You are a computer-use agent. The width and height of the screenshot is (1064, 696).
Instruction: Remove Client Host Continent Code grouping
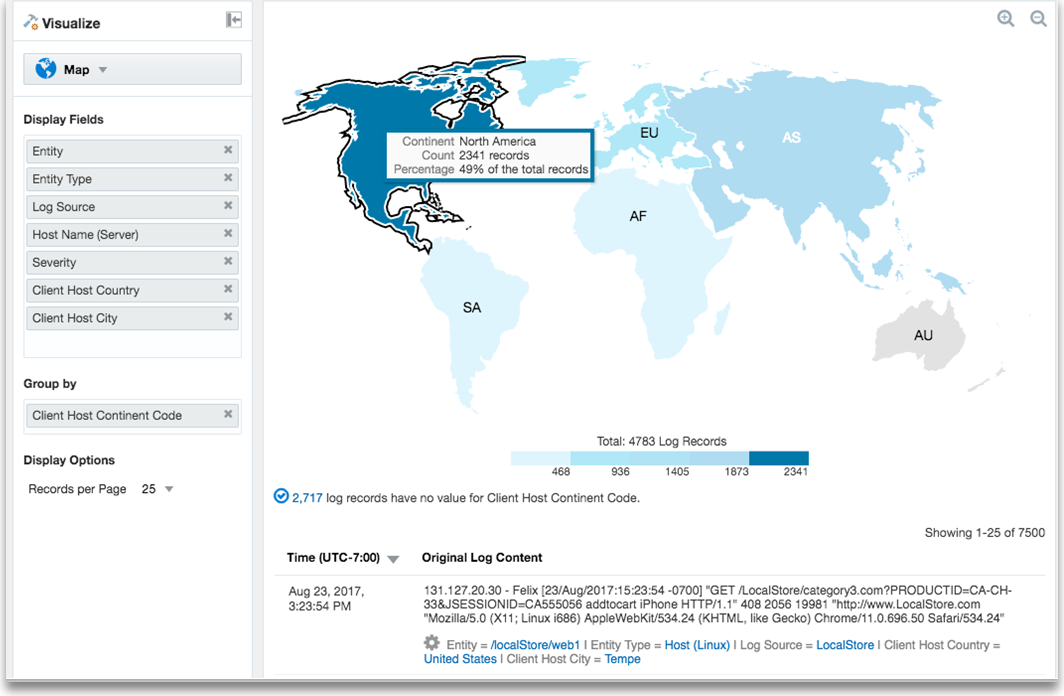click(228, 414)
